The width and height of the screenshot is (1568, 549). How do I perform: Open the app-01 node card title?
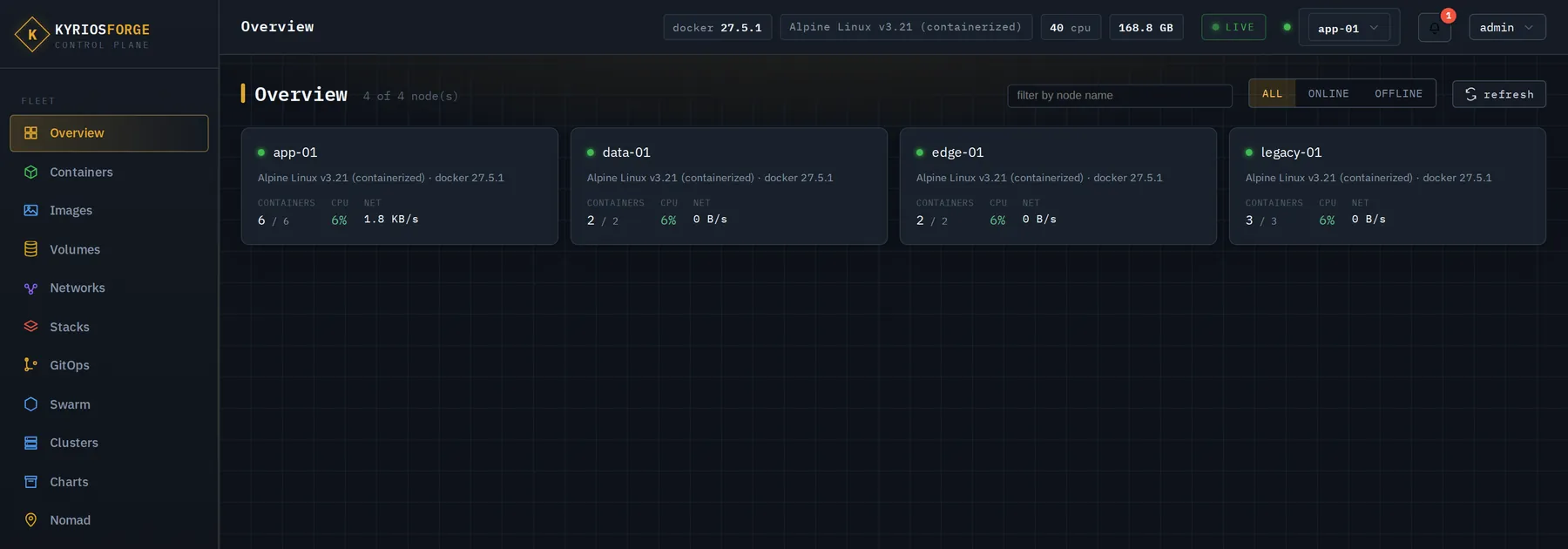tap(295, 152)
